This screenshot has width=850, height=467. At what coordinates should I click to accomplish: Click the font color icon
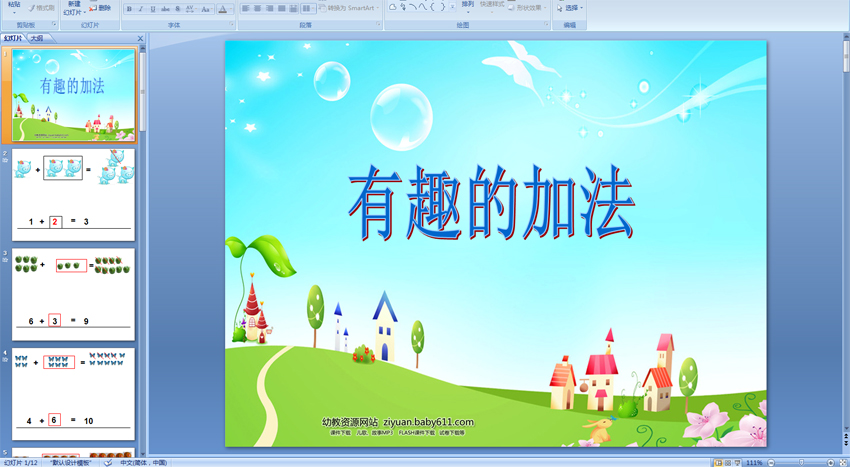(224, 9)
